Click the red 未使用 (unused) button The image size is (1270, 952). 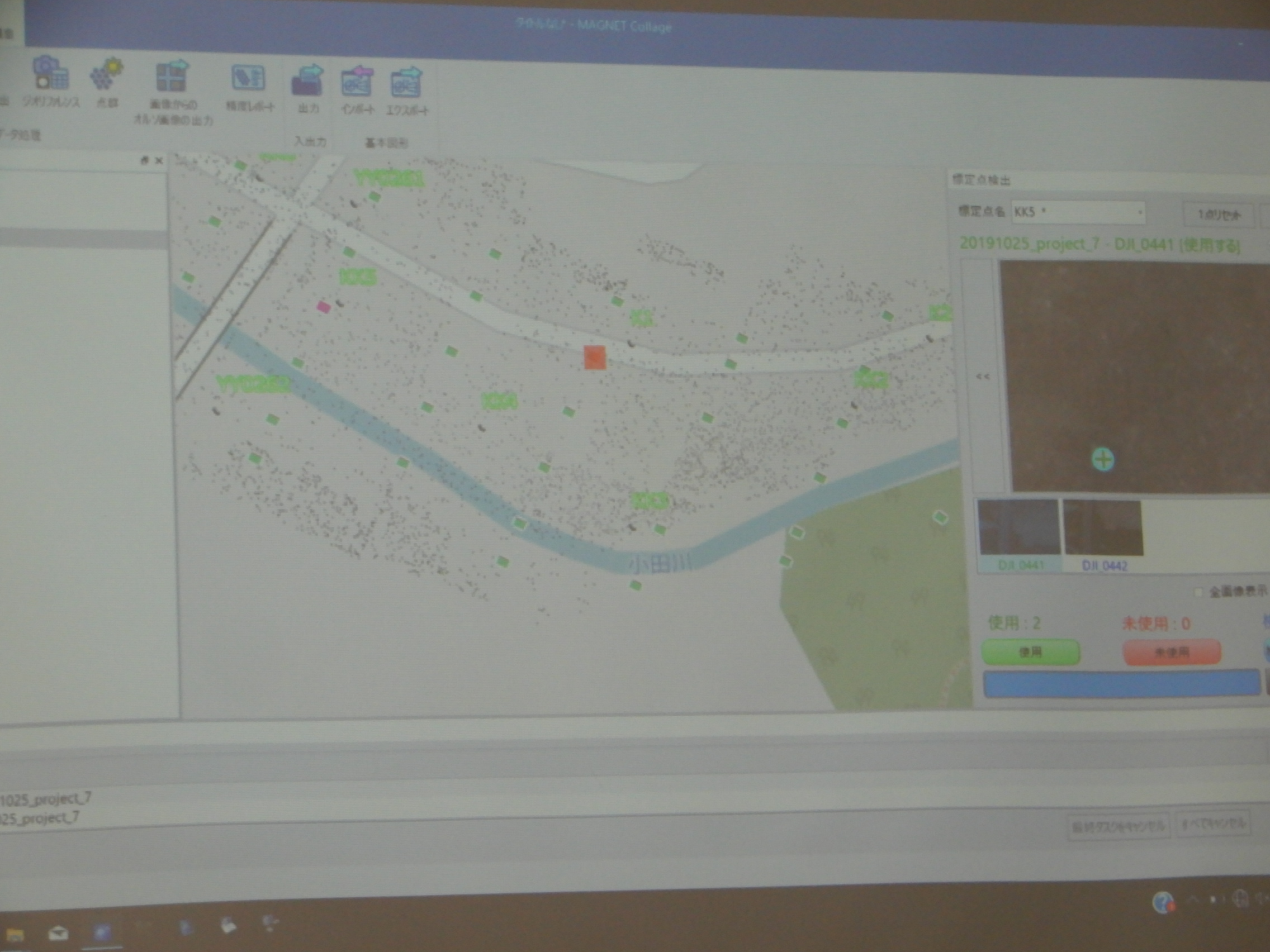click(x=1172, y=652)
